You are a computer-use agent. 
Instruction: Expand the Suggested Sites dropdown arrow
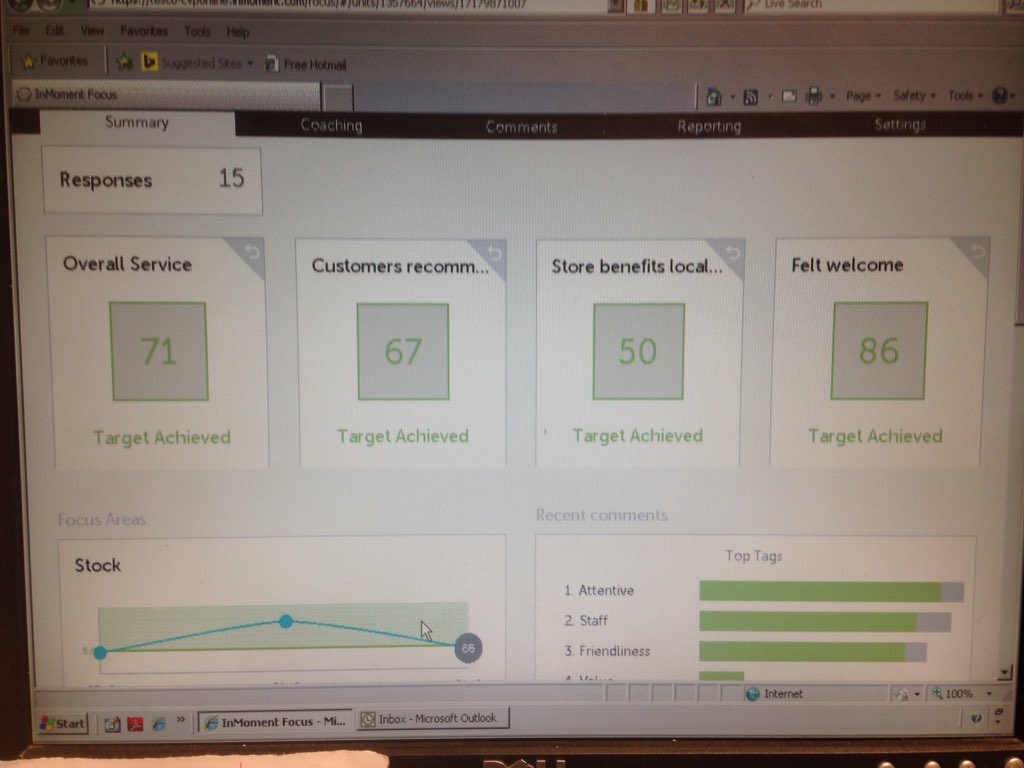click(x=250, y=64)
